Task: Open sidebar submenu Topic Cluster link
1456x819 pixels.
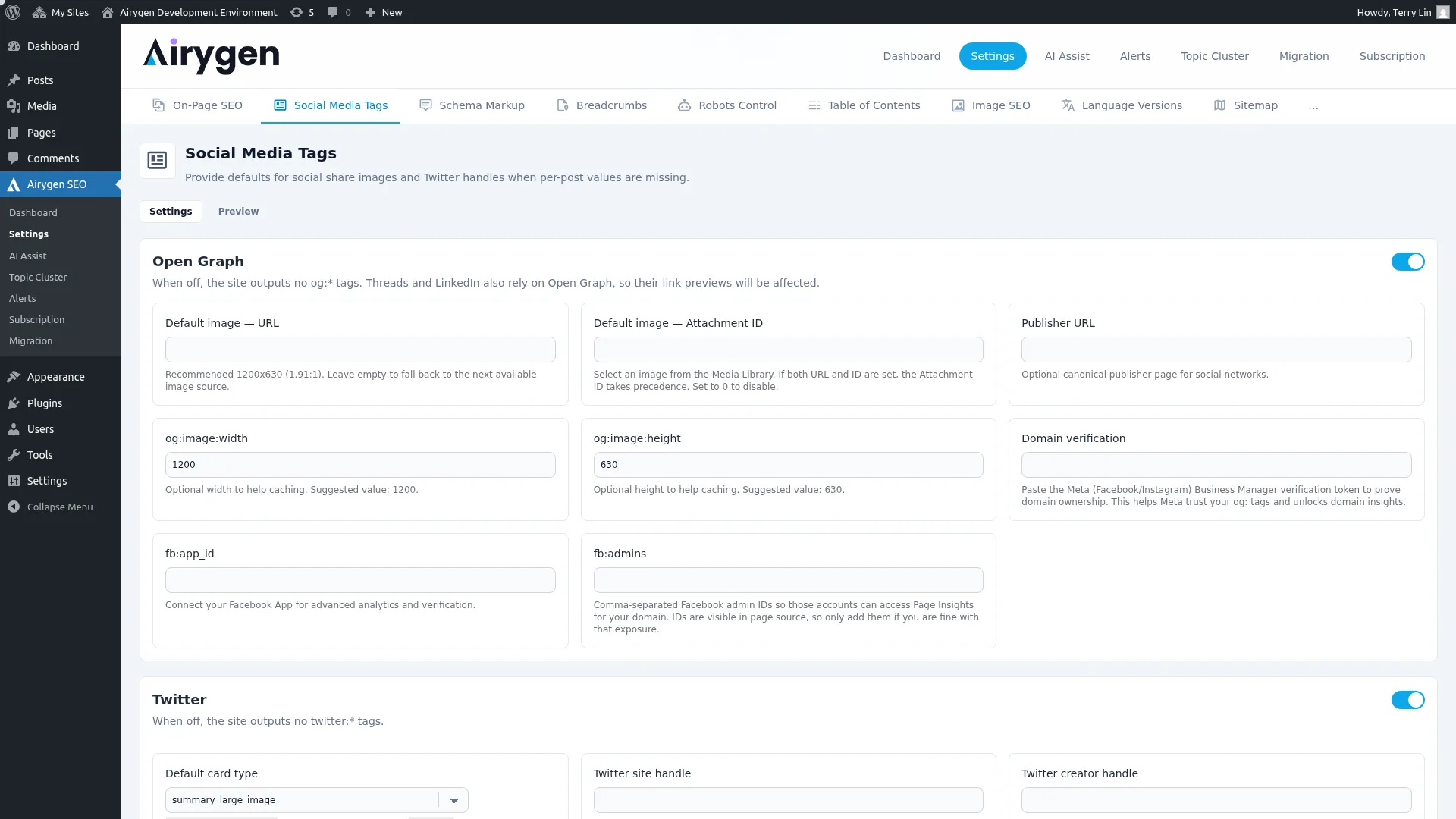Action: pos(38,278)
